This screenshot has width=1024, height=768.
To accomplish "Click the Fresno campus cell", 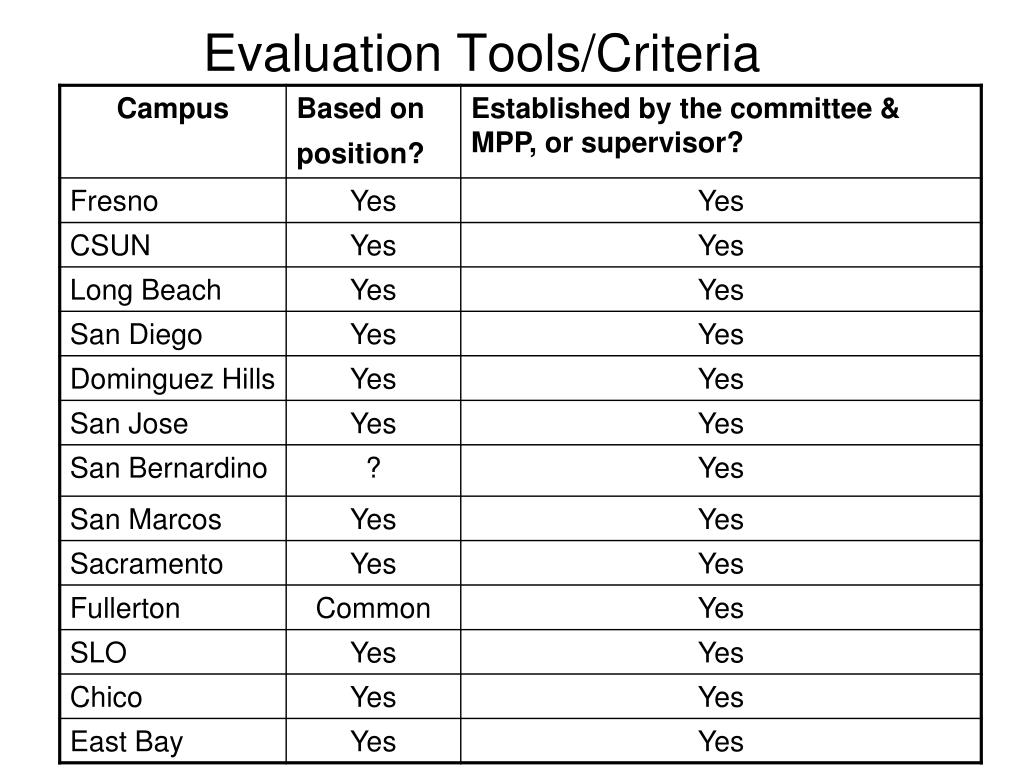I will coord(114,201).
